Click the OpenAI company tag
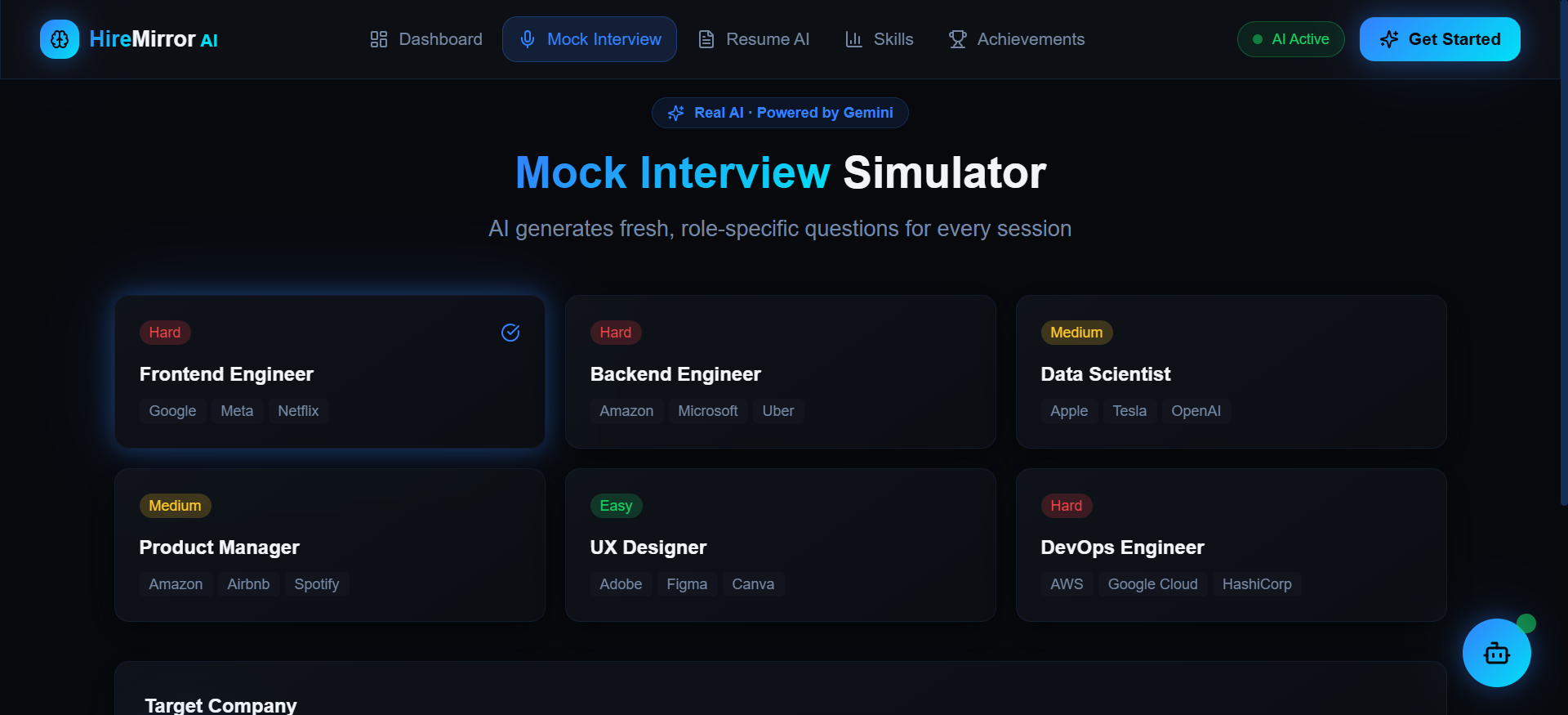This screenshot has height=715, width=1568. [x=1196, y=411]
